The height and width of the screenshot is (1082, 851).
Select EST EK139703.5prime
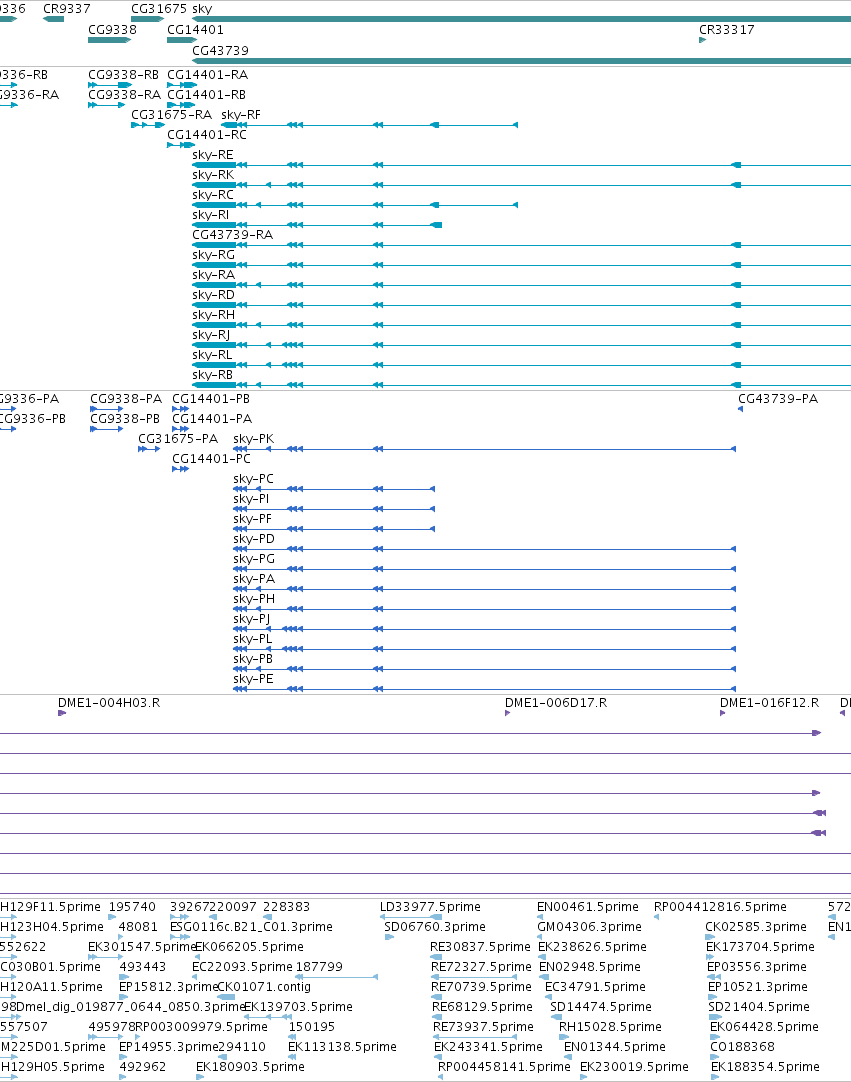298,1007
